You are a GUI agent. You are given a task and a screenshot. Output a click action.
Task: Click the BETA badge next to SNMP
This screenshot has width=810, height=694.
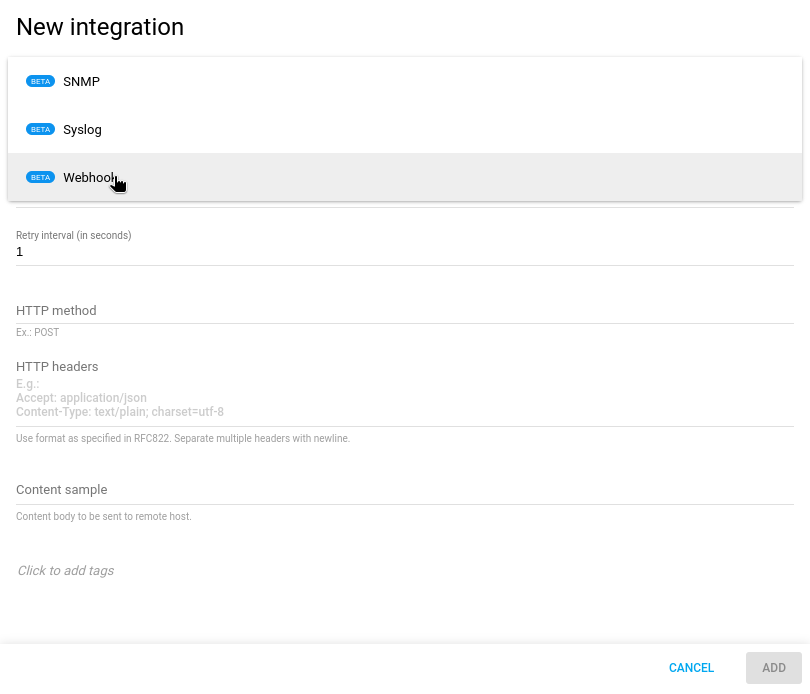point(40,81)
